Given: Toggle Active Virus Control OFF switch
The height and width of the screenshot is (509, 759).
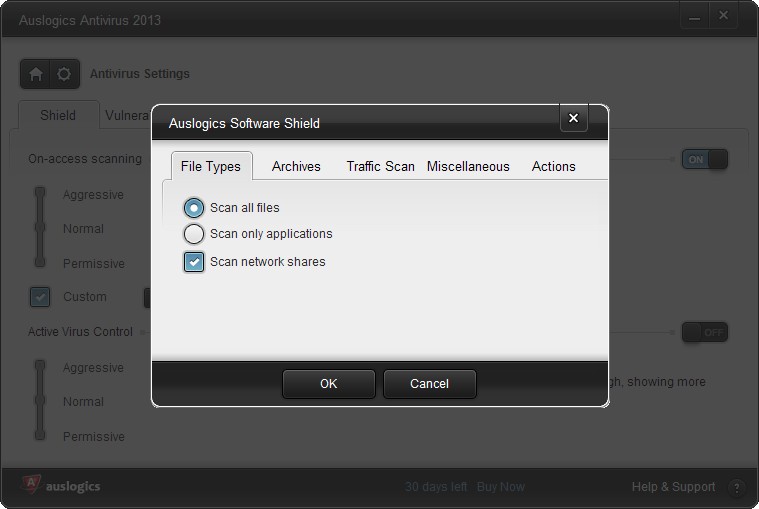Looking at the screenshot, I should (x=705, y=332).
